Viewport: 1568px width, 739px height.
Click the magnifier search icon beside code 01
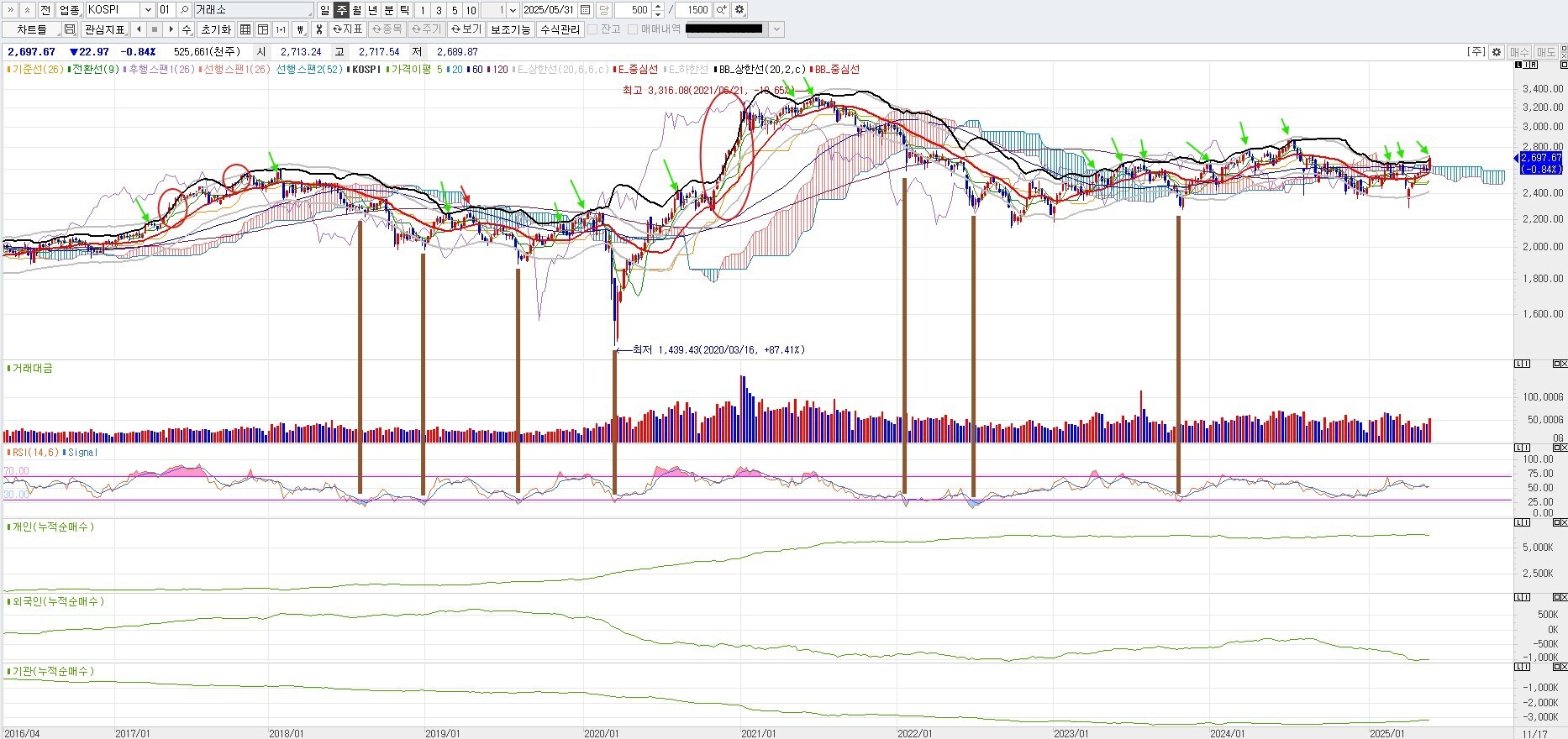pos(184,10)
